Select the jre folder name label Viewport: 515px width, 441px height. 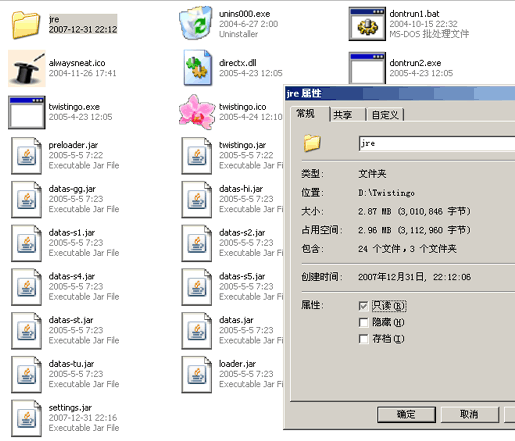click(54, 19)
